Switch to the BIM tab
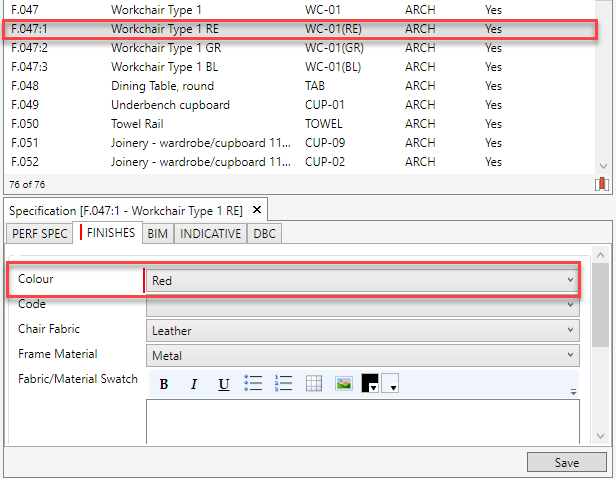 click(x=157, y=233)
